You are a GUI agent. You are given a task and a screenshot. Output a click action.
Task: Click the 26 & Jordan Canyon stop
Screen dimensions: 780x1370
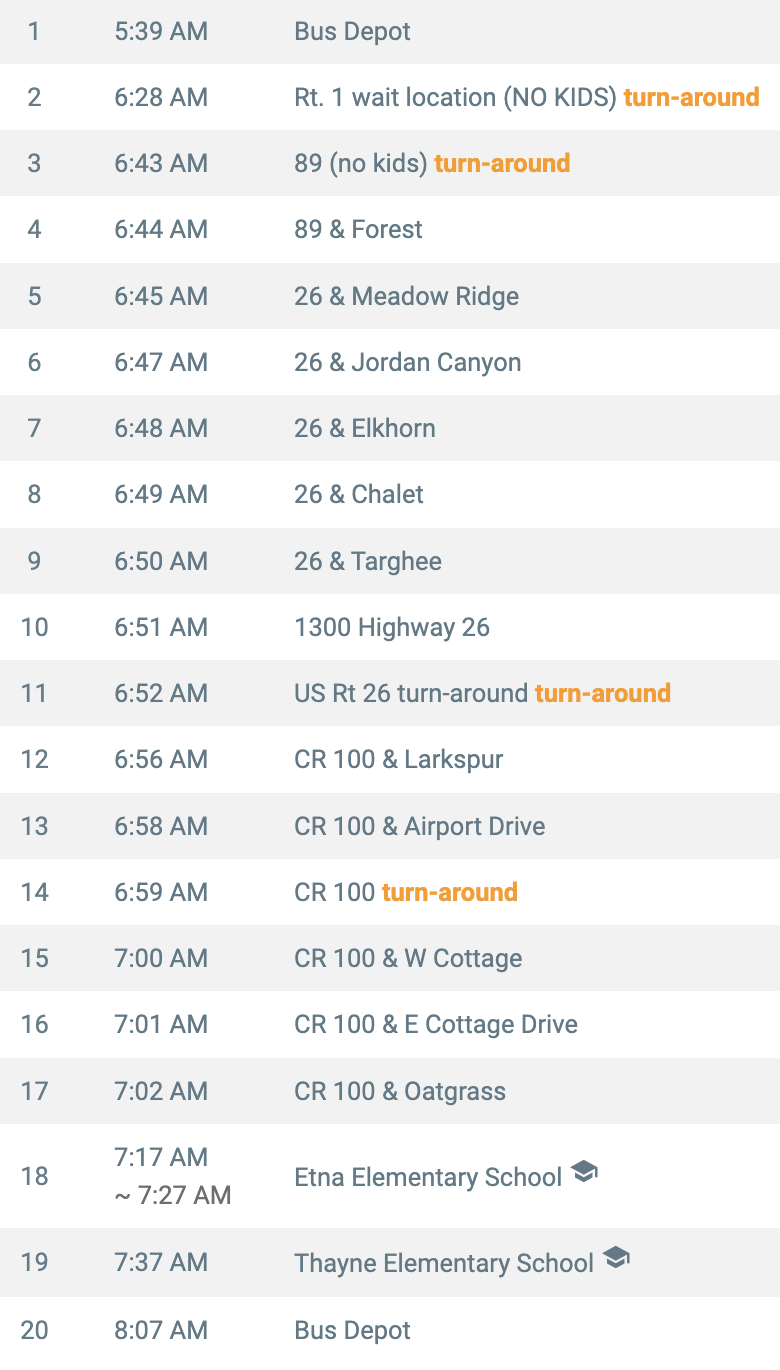pos(408,362)
